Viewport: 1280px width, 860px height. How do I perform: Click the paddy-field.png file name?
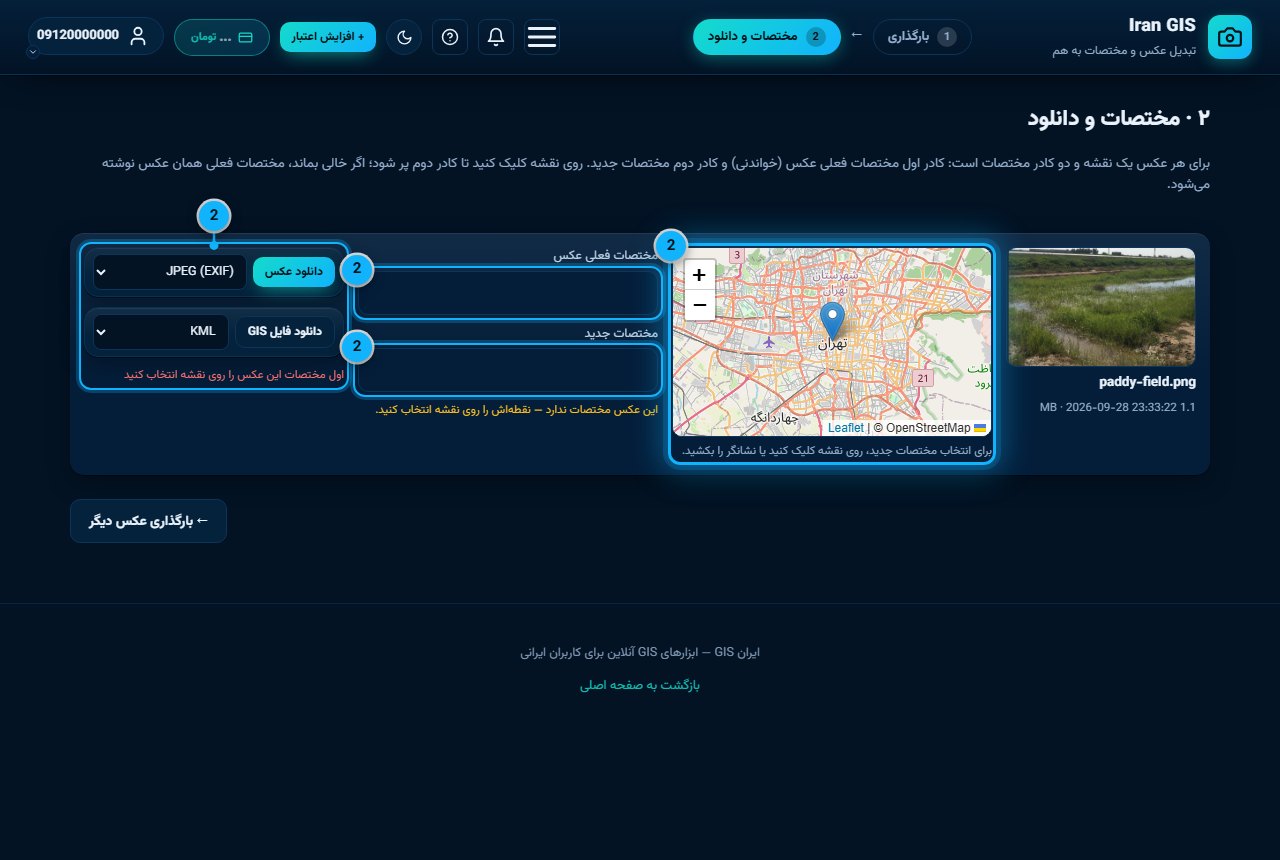pos(1147,382)
